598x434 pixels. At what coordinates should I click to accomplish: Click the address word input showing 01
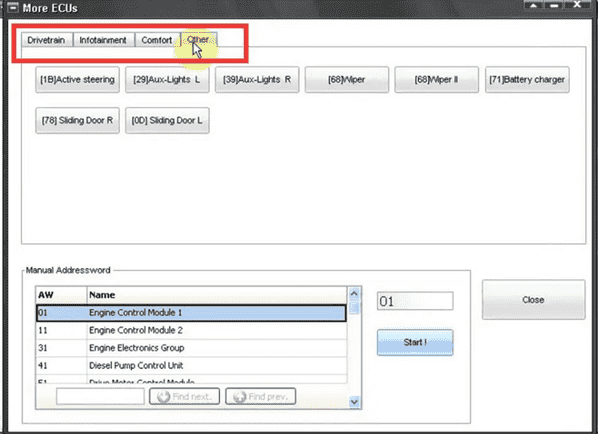pyautogui.click(x=415, y=301)
